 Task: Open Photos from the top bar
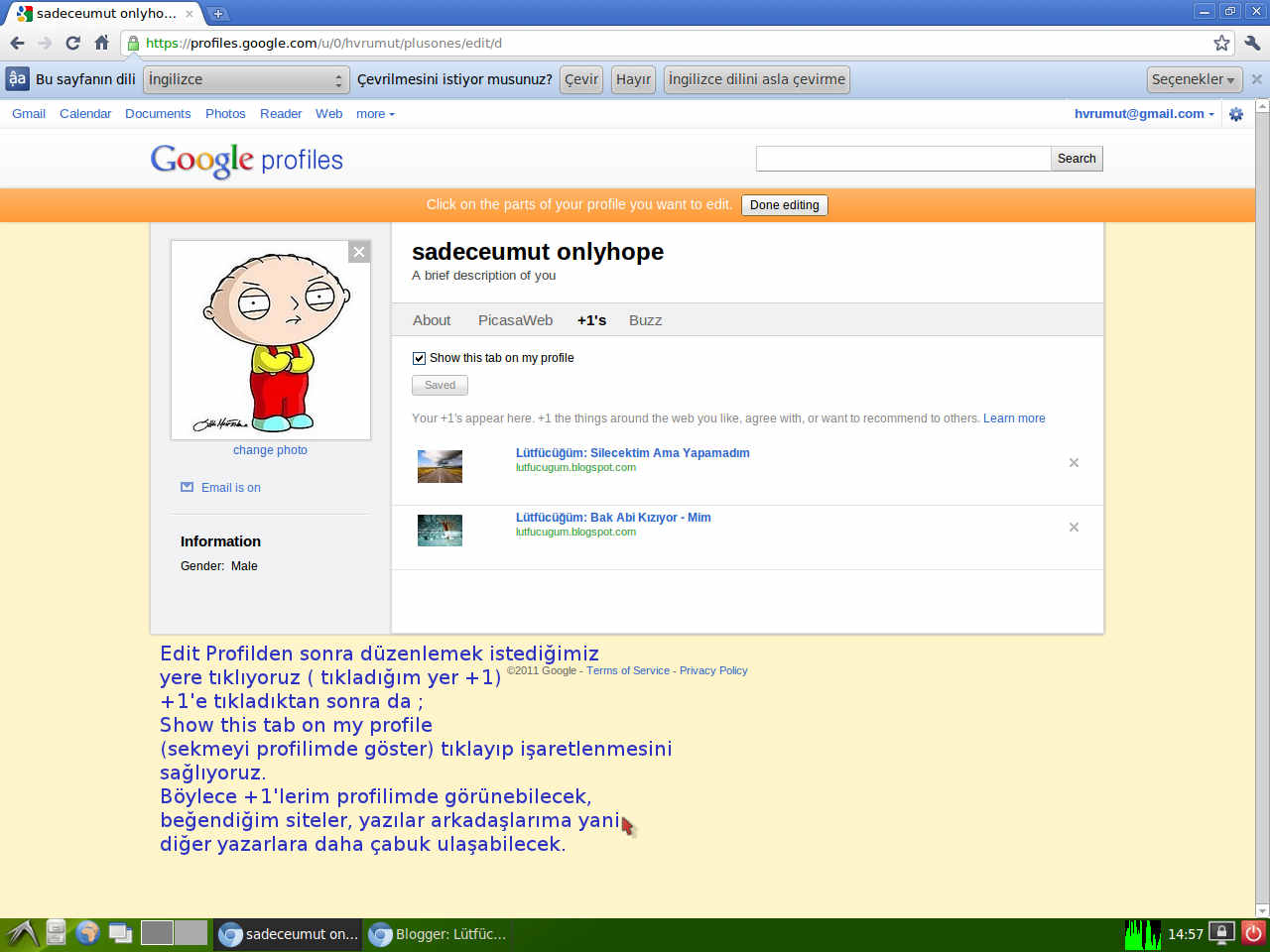[x=225, y=114]
